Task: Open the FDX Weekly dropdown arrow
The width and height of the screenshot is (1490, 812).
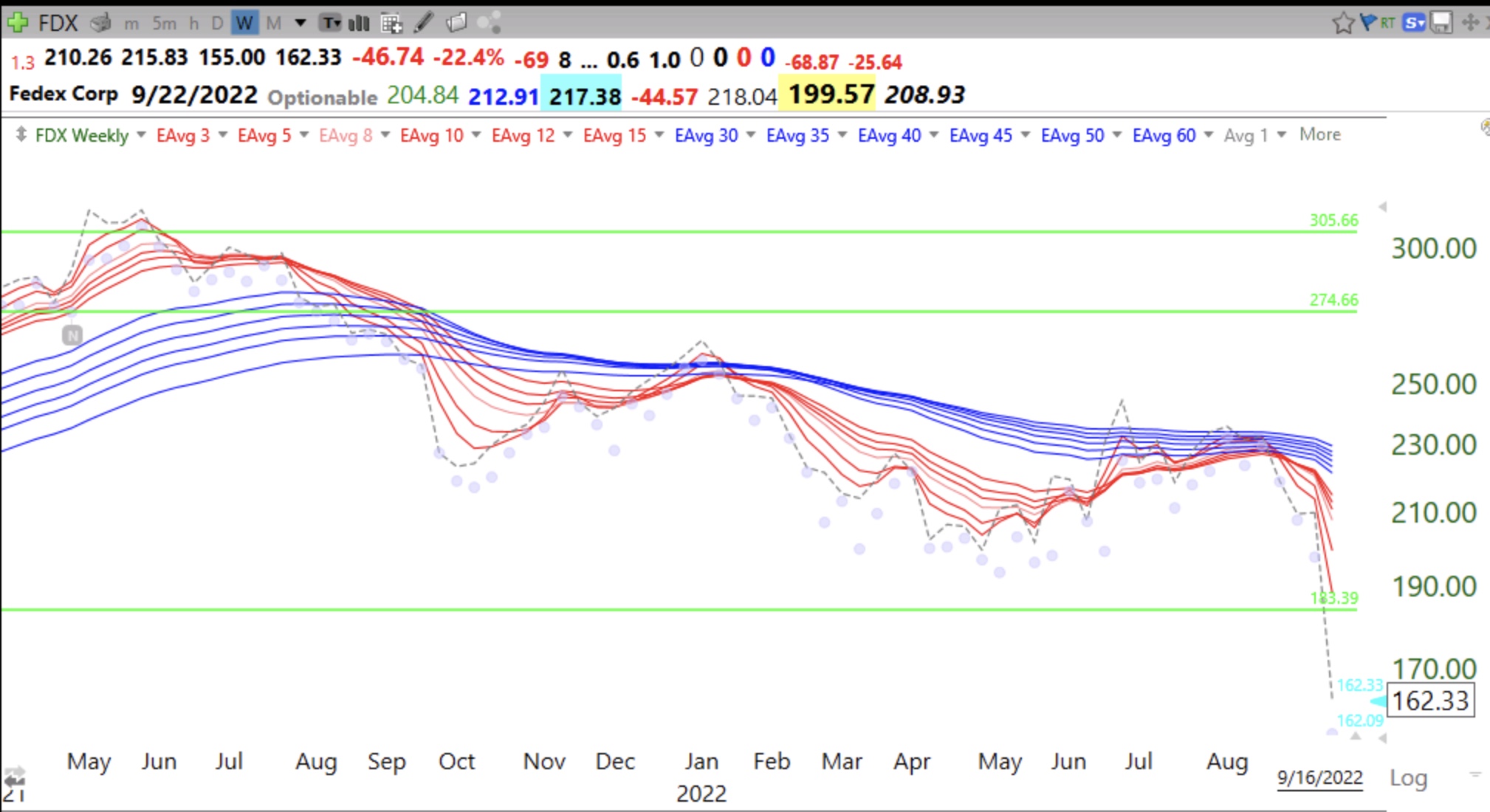Action: [x=141, y=135]
